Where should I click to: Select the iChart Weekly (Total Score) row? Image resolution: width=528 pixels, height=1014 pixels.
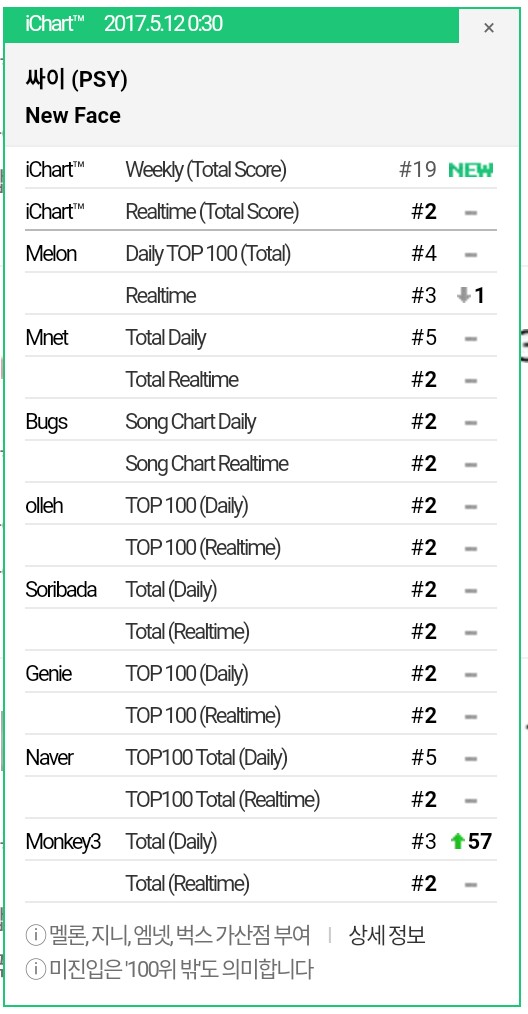pos(261,170)
